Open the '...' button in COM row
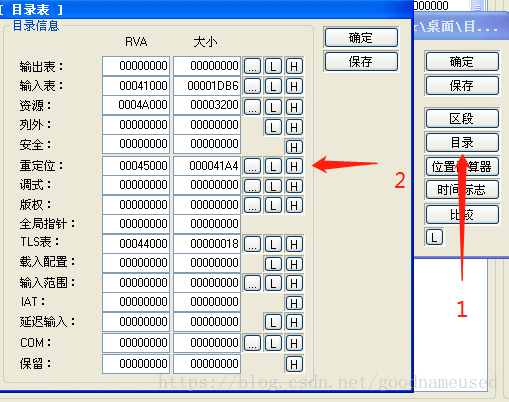Screen dimensions: 509x402 [252, 343]
